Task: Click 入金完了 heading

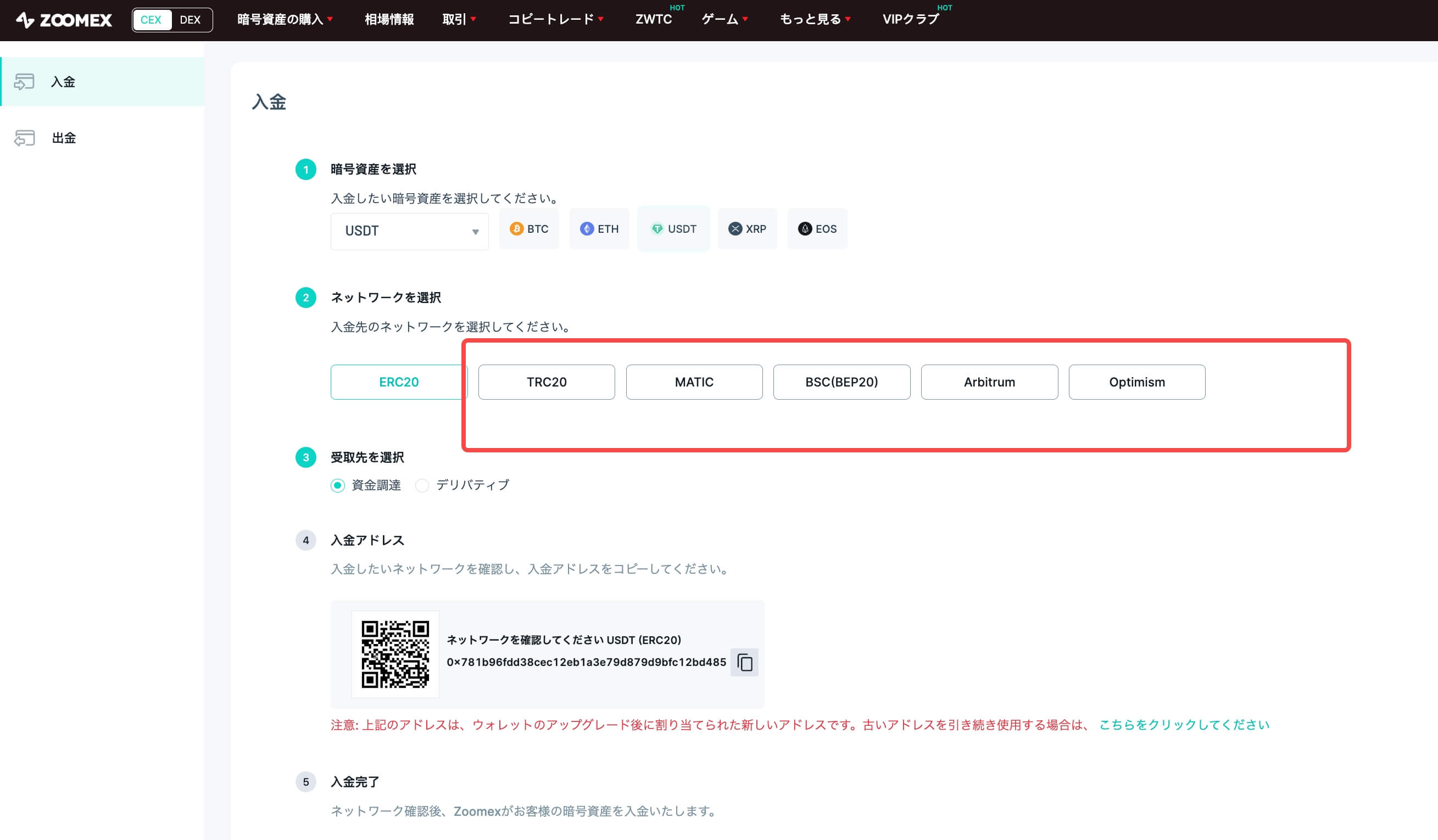Action: 355,782
